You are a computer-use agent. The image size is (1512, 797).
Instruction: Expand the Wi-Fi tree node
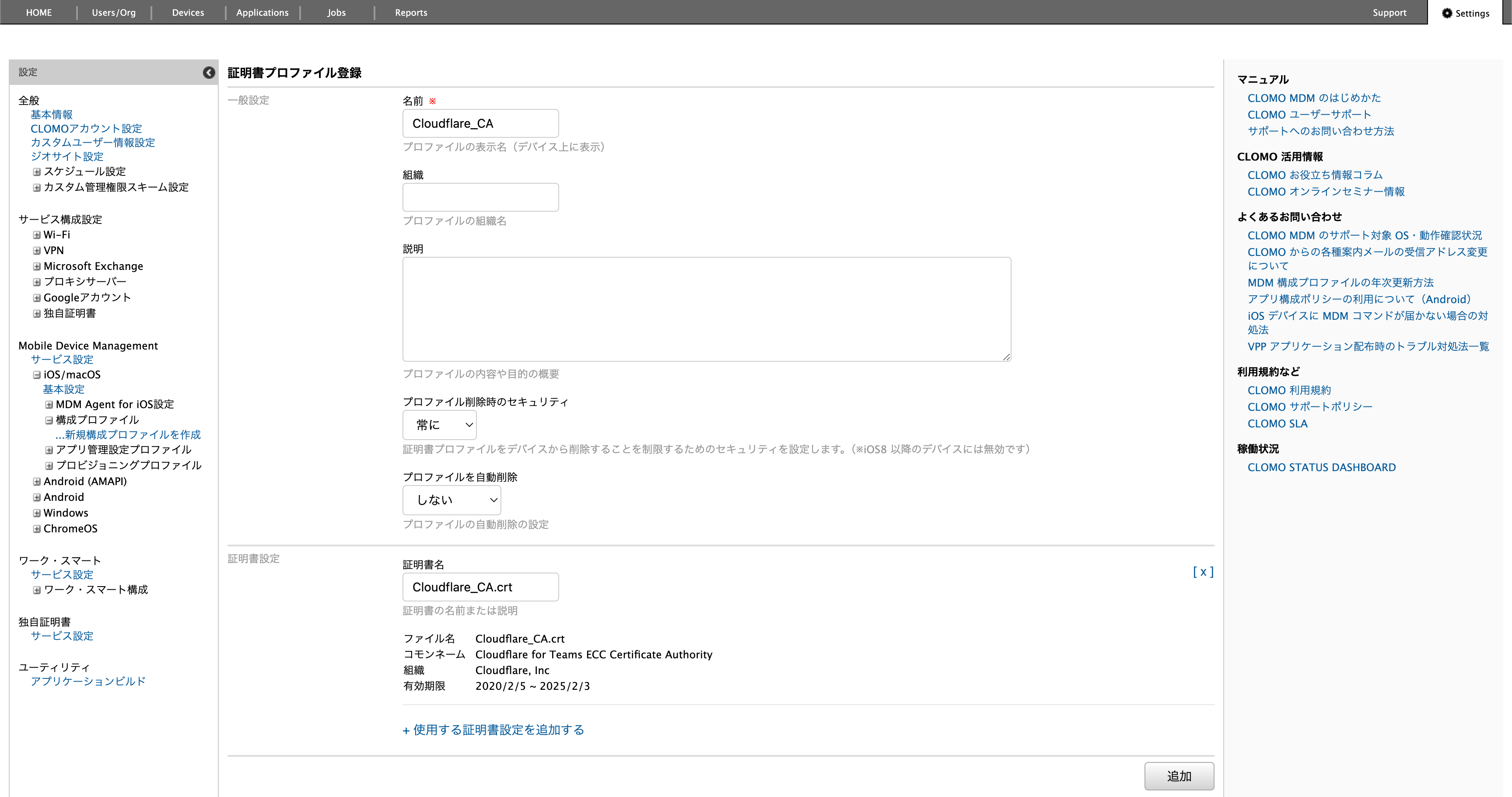(x=36, y=235)
